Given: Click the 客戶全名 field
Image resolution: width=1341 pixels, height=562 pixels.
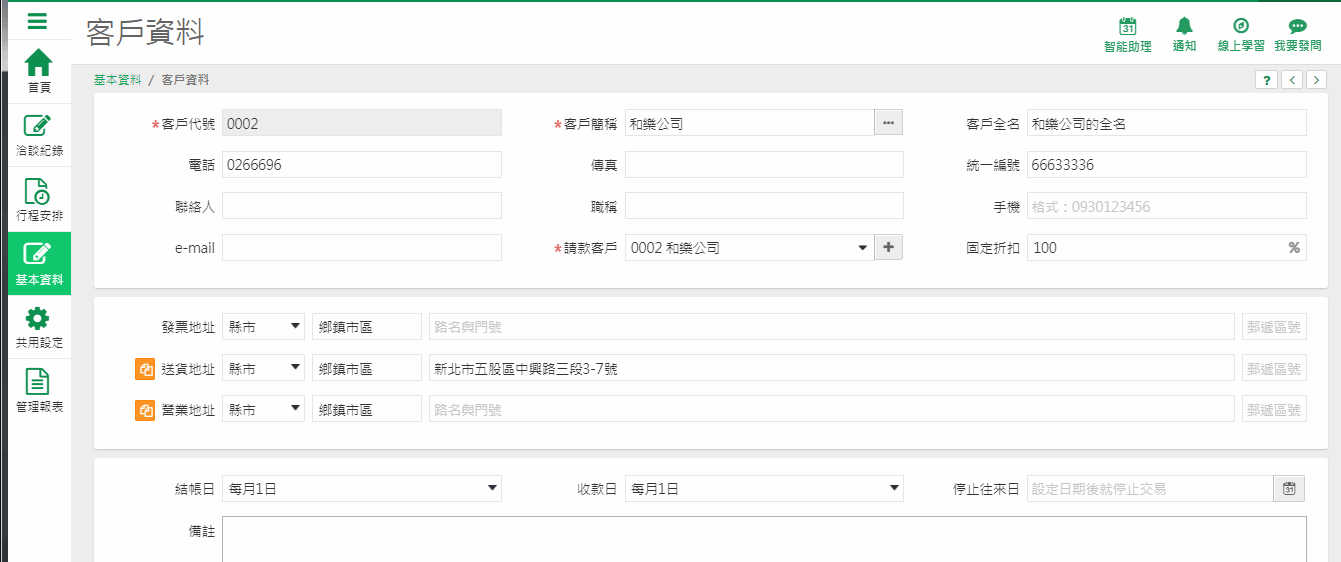Looking at the screenshot, I should coord(1167,123).
